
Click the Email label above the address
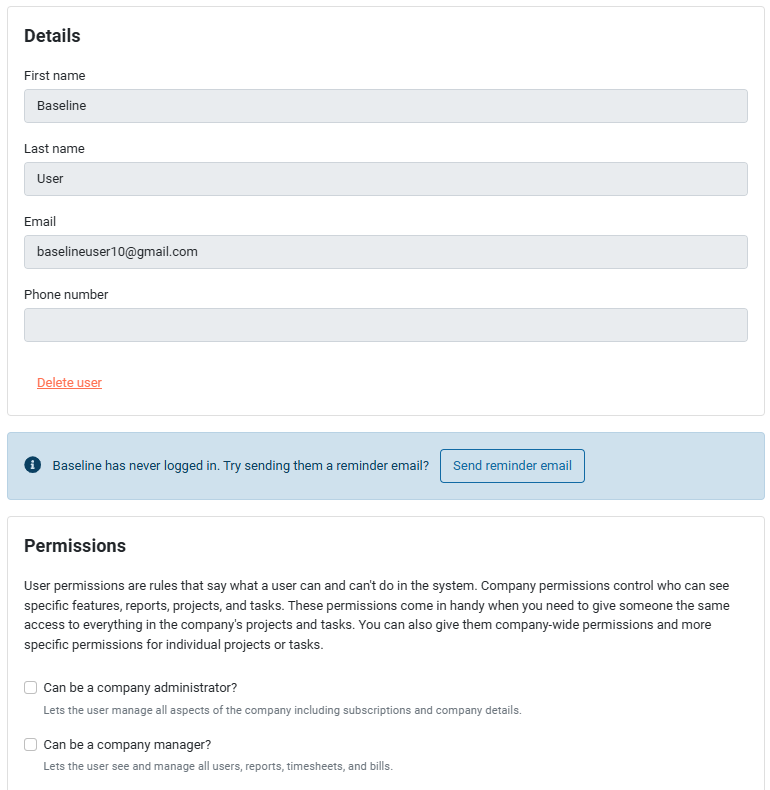[40, 222]
